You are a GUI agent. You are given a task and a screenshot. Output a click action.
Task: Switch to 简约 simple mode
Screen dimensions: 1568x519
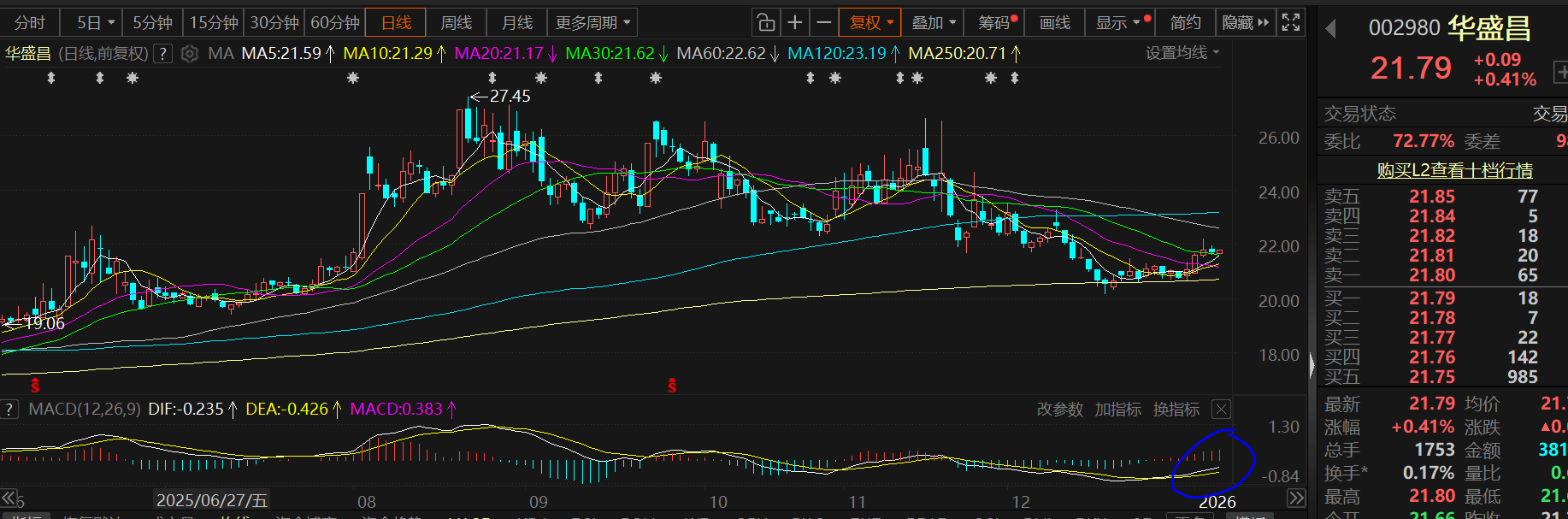1186,22
